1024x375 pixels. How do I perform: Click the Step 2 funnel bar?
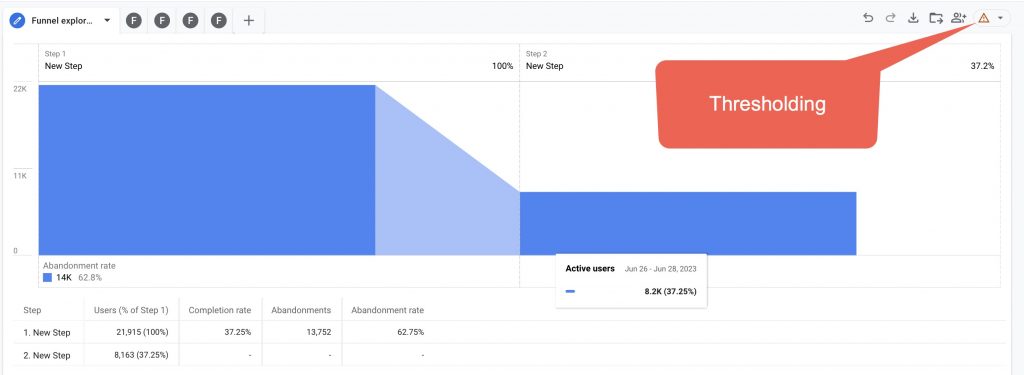pos(688,223)
